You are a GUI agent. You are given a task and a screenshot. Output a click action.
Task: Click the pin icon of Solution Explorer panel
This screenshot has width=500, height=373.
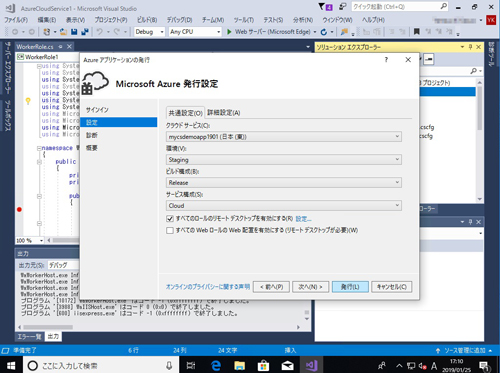click(x=470, y=47)
